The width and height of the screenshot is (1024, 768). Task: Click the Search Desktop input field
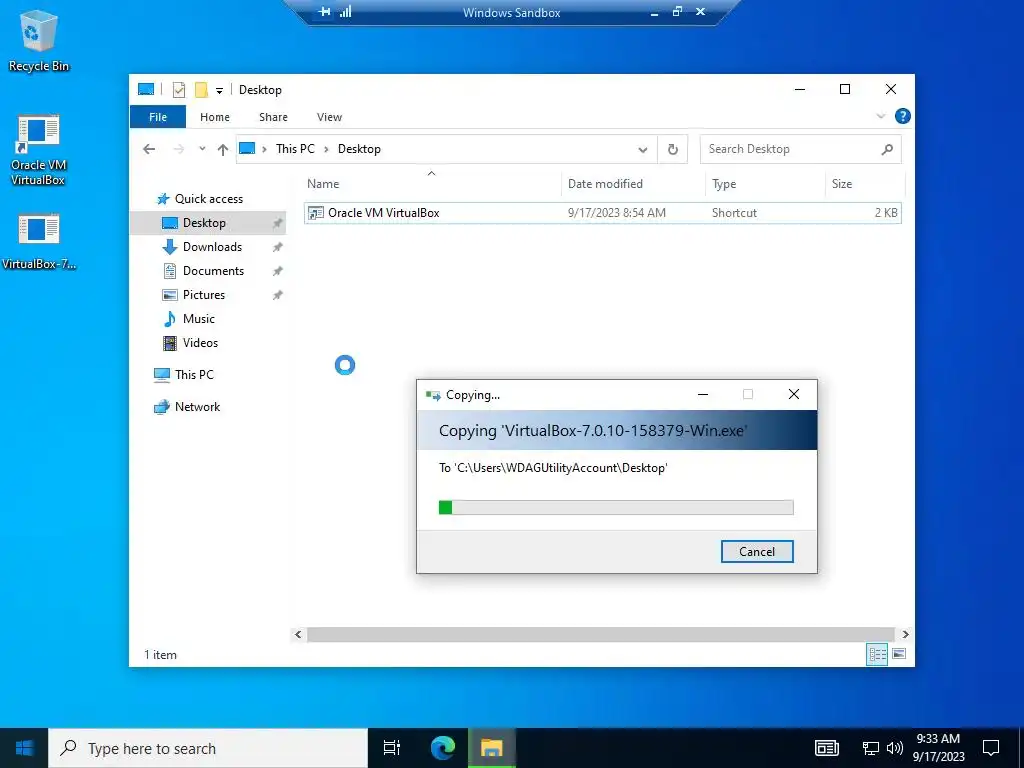pyautogui.click(x=790, y=149)
